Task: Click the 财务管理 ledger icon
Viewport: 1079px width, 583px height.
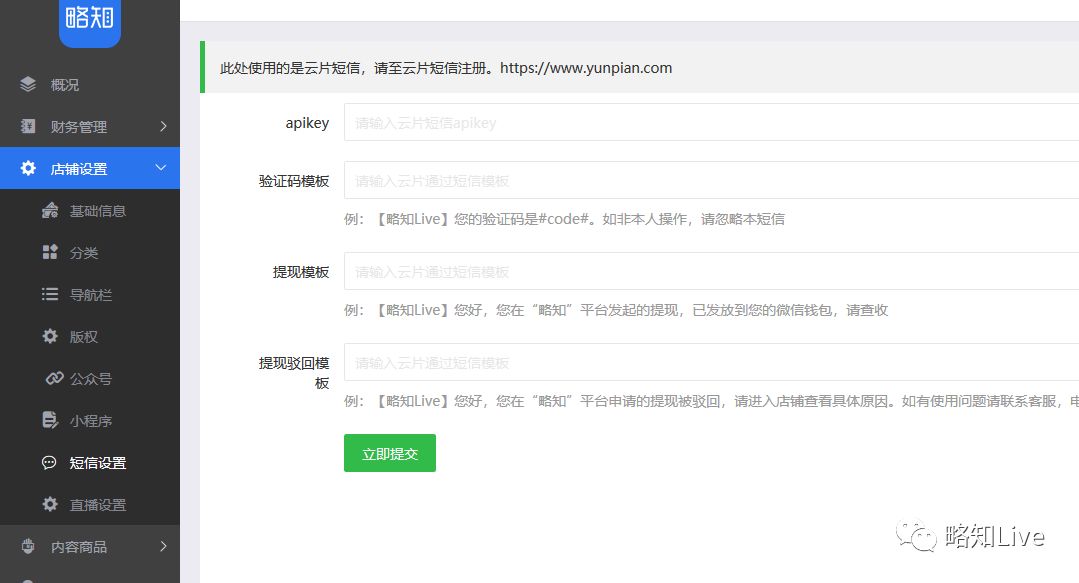Action: pyautogui.click(x=28, y=126)
